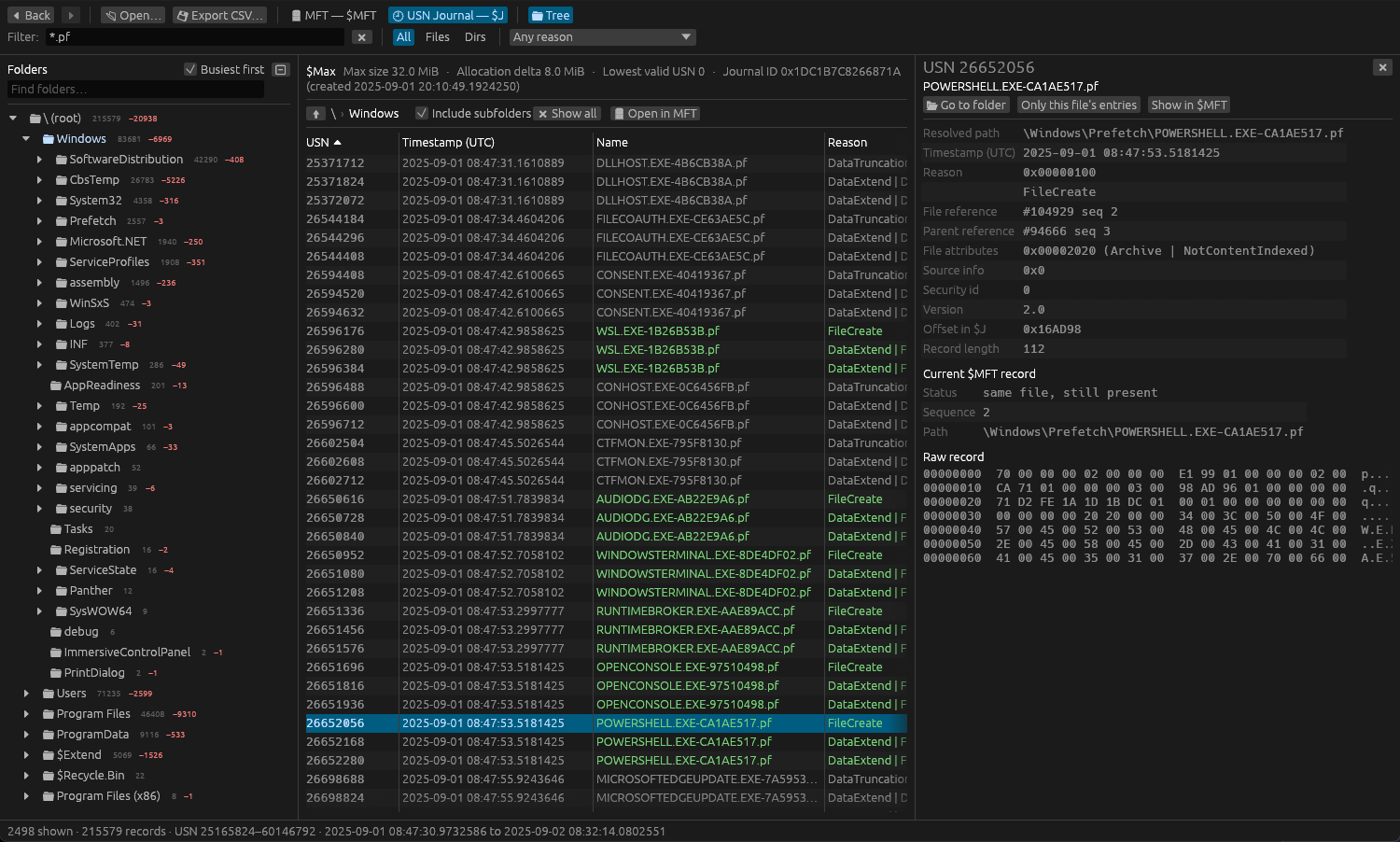Viewport: 1400px width, 842px height.
Task: Click Only this file's entries
Action: point(1079,105)
